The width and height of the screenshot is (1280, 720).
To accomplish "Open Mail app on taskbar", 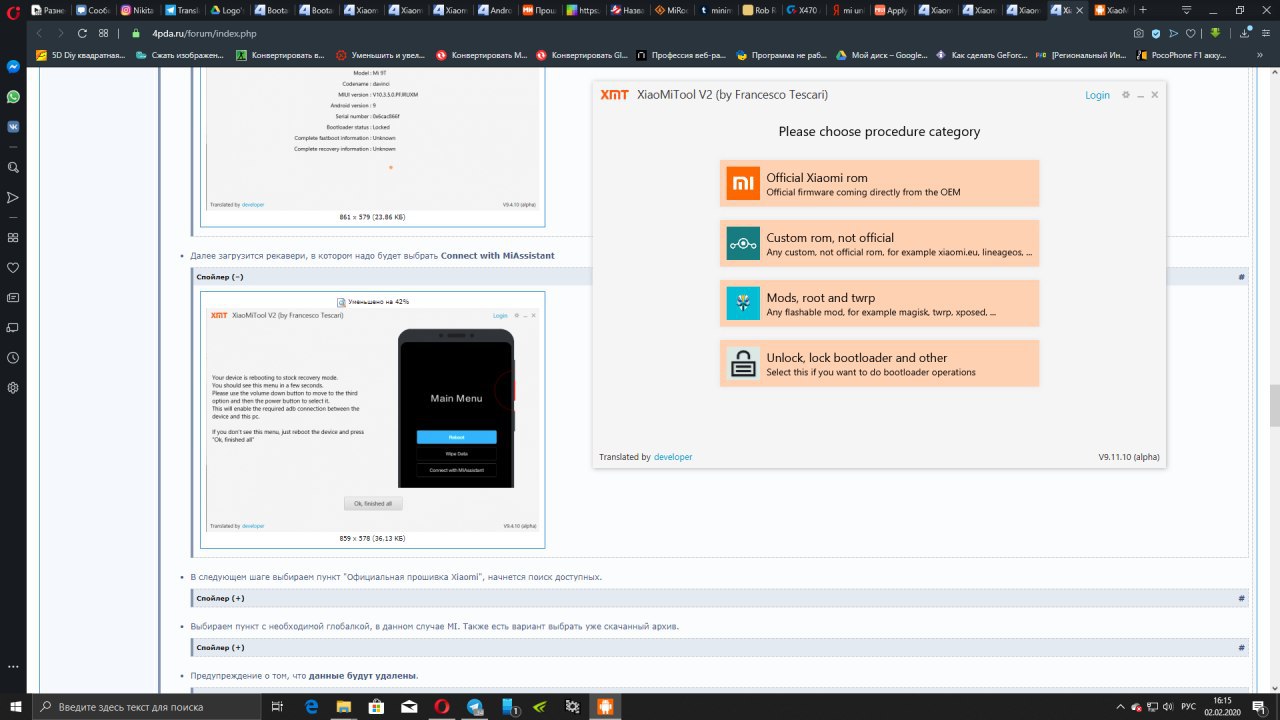I will 409,706.
